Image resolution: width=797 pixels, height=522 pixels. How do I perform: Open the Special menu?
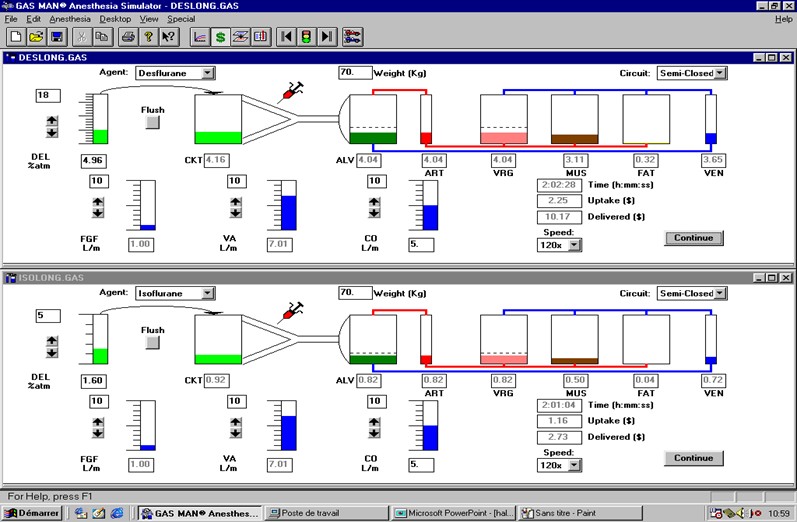tap(181, 19)
